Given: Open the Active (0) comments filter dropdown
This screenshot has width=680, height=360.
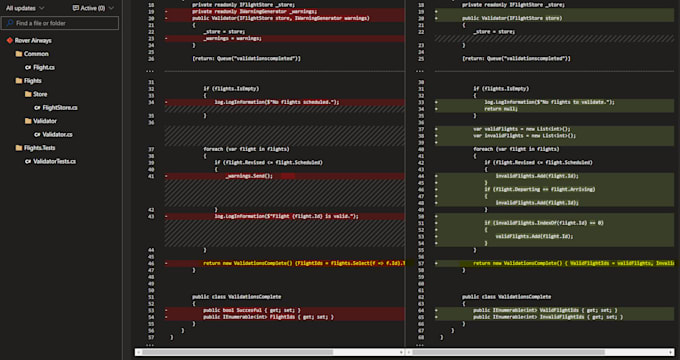Looking at the screenshot, I should 93,8.
